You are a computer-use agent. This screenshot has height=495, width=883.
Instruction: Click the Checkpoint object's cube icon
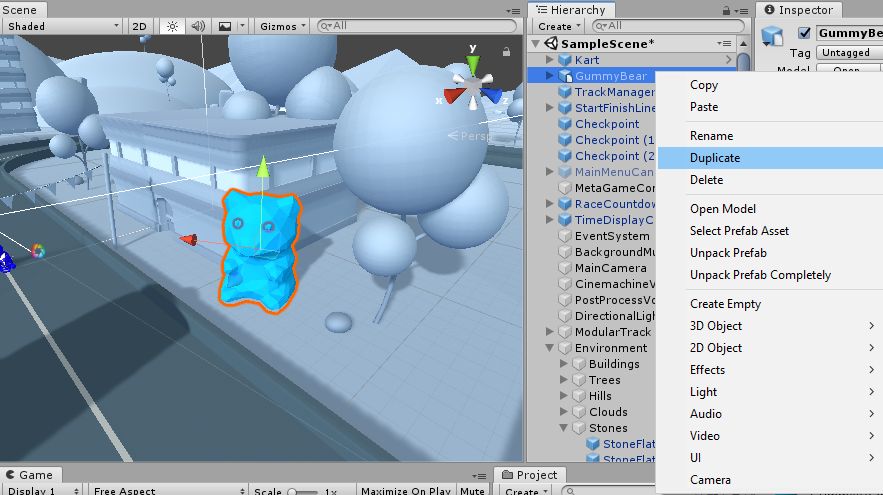click(564, 124)
